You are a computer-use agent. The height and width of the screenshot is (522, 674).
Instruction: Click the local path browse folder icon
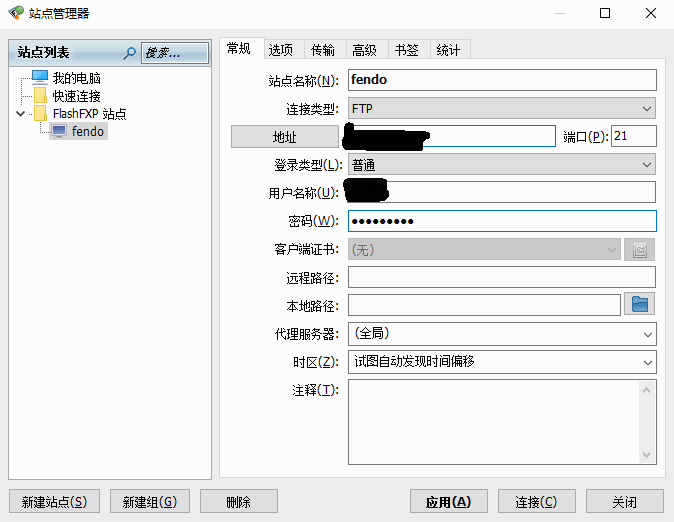click(x=640, y=304)
